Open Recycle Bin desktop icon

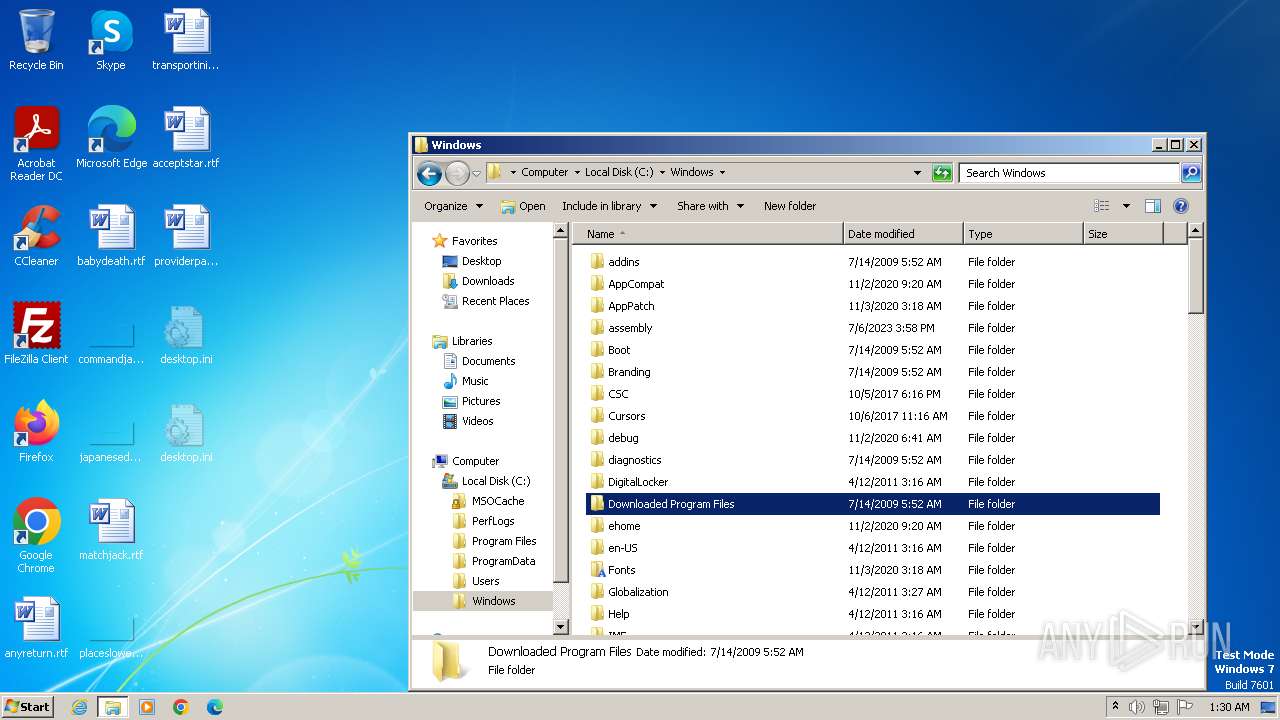pos(36,41)
